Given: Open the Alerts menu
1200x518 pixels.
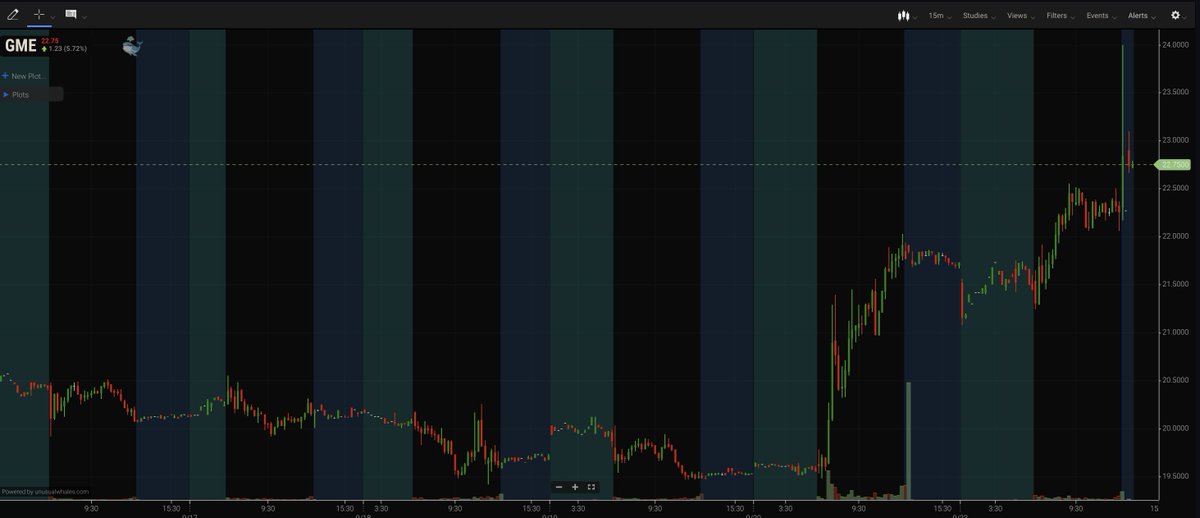Looking at the screenshot, I should coord(1140,16).
